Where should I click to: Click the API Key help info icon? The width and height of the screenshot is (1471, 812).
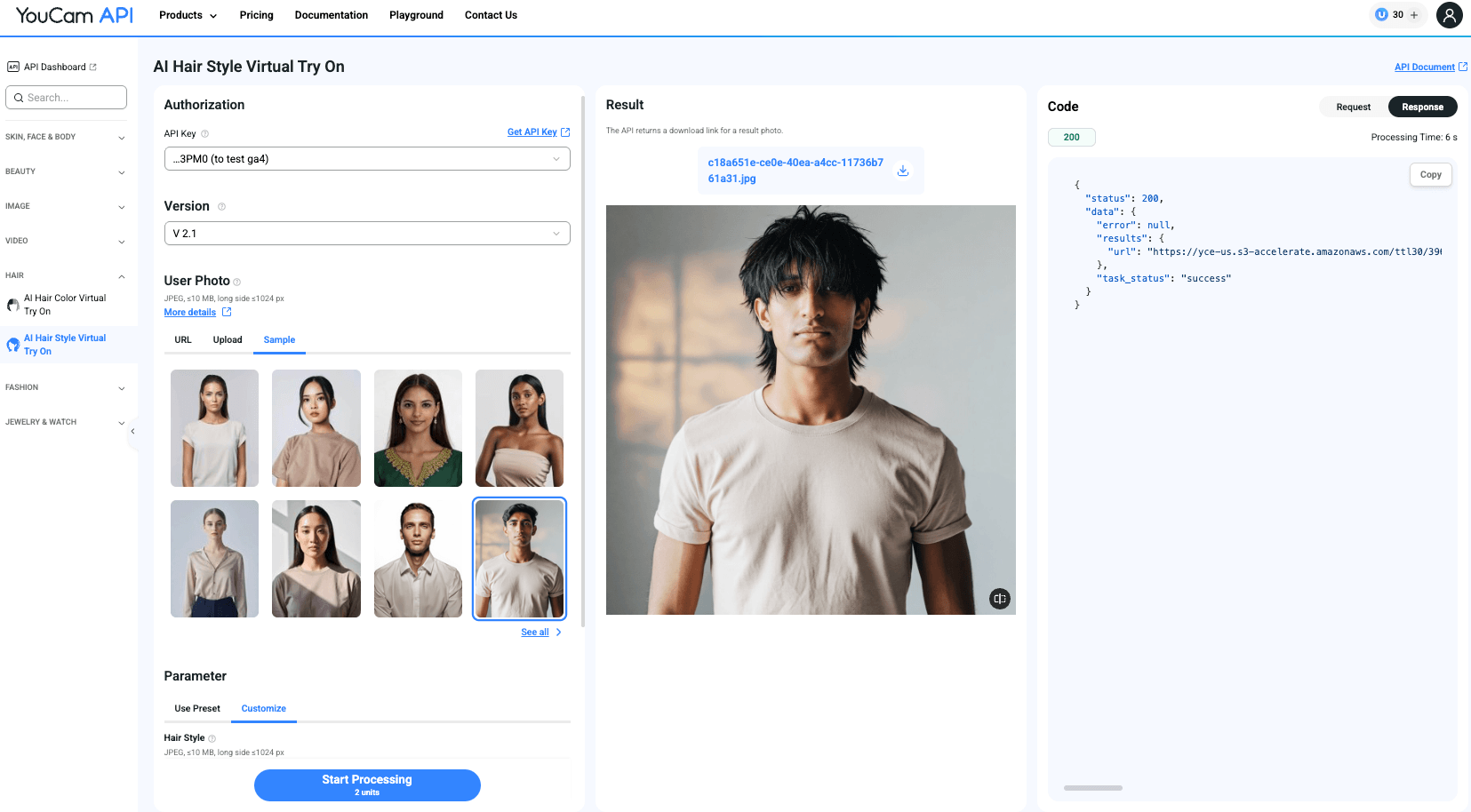(x=204, y=134)
